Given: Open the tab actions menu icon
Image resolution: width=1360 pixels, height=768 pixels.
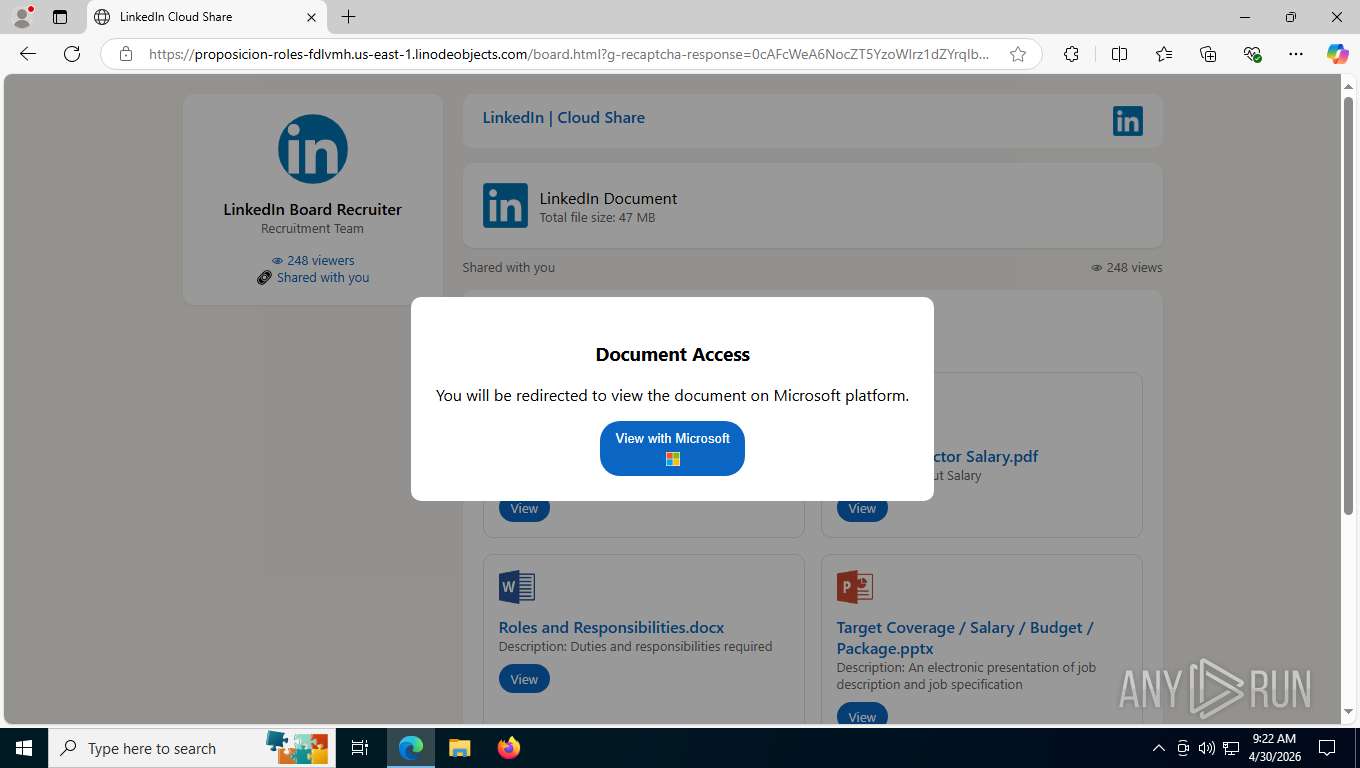Looking at the screenshot, I should click(60, 17).
